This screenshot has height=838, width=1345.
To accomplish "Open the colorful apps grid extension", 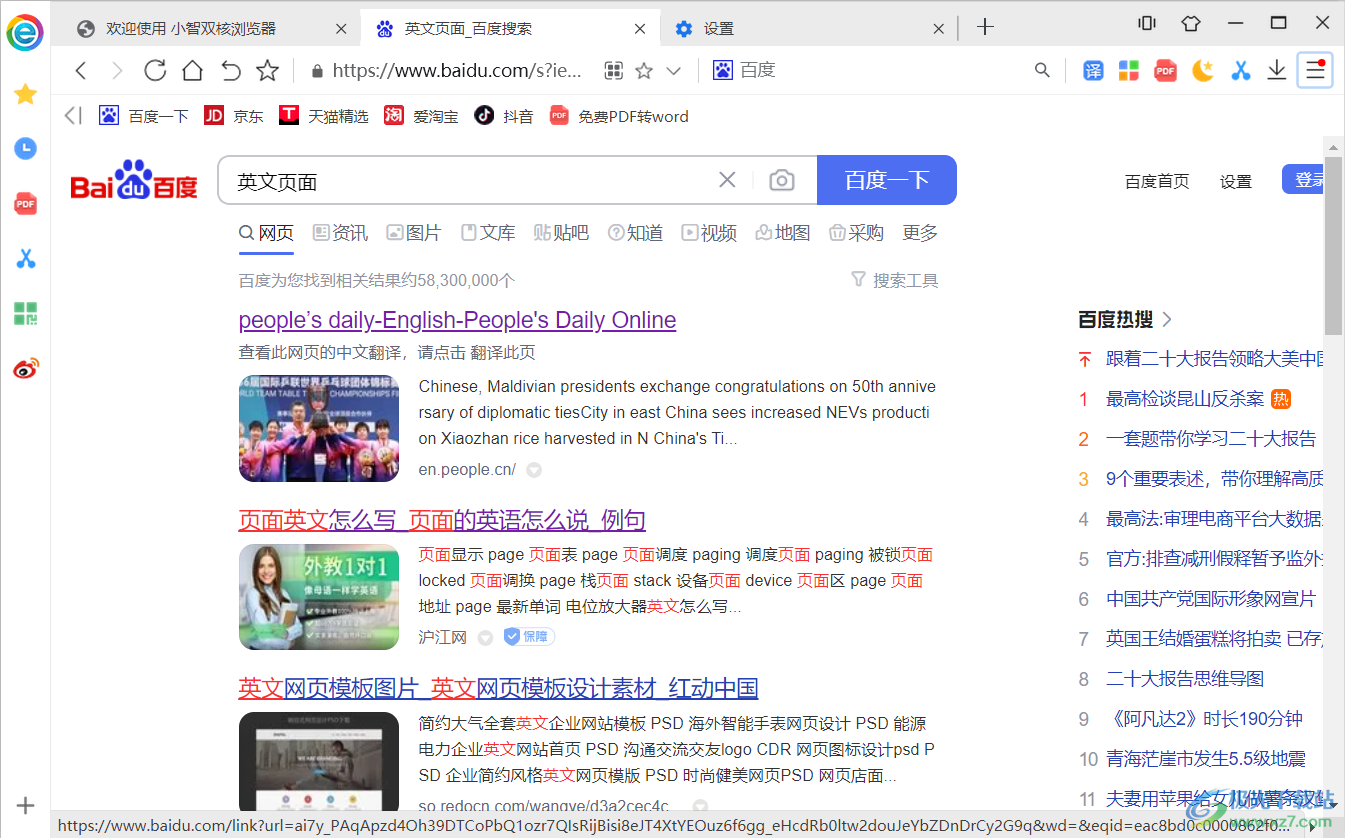I will coord(1129,70).
